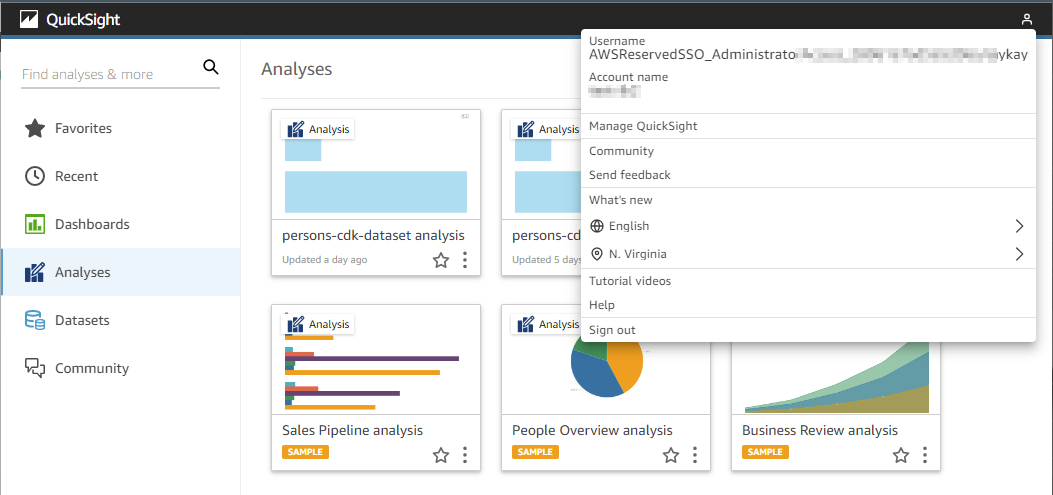The height and width of the screenshot is (495, 1053).
Task: Click the Favorites star icon in sidebar
Action: pyautogui.click(x=35, y=128)
